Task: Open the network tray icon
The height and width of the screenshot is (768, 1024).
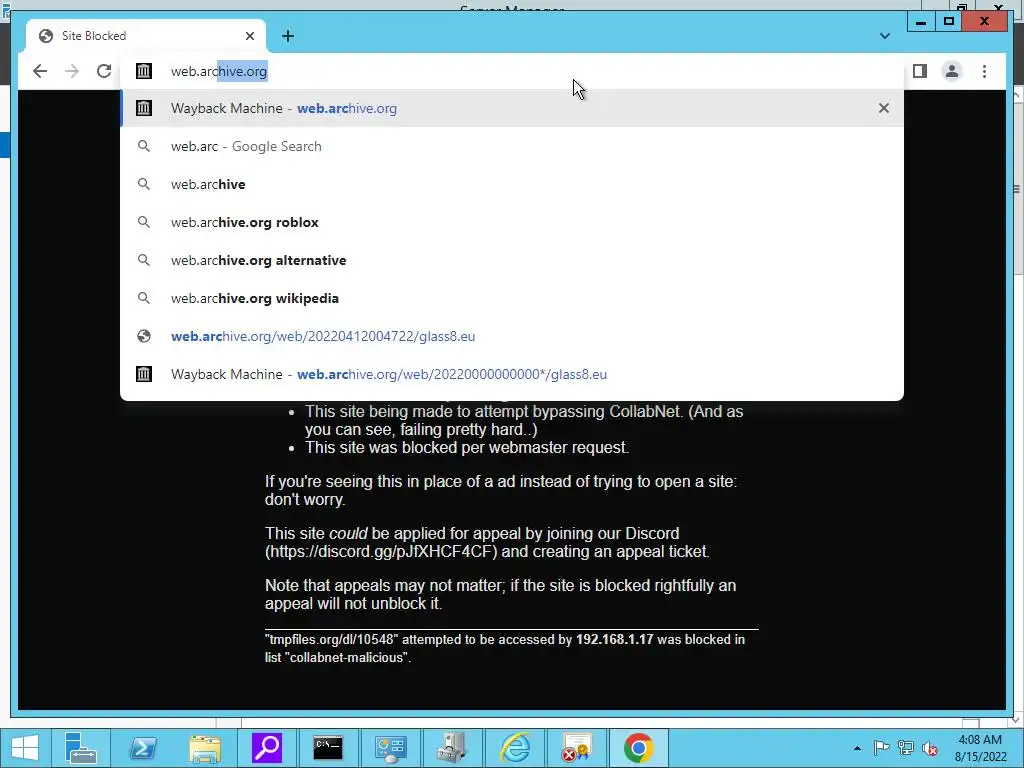Action: pyautogui.click(x=905, y=748)
